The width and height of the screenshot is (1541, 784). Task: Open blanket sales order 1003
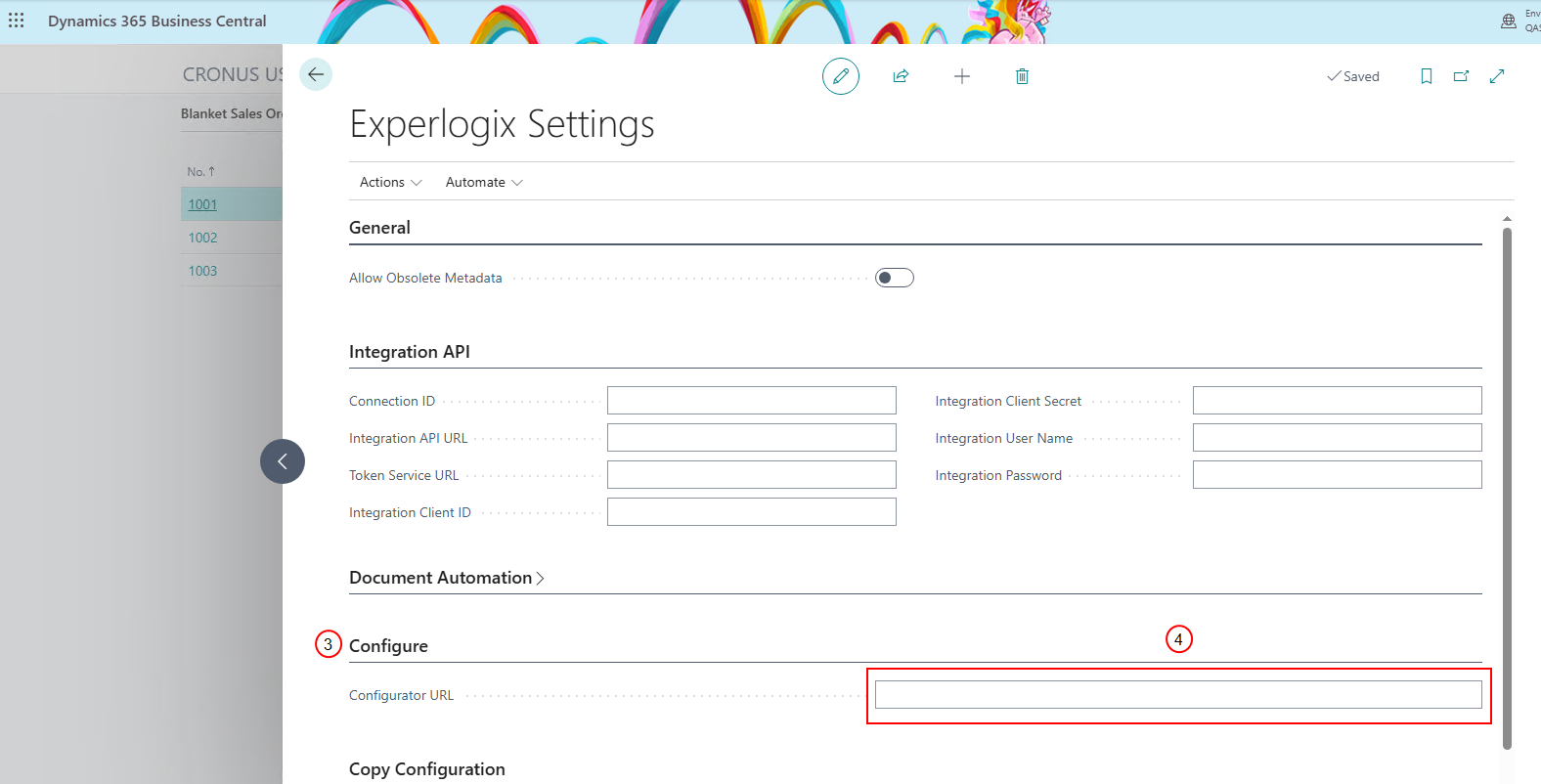(202, 271)
